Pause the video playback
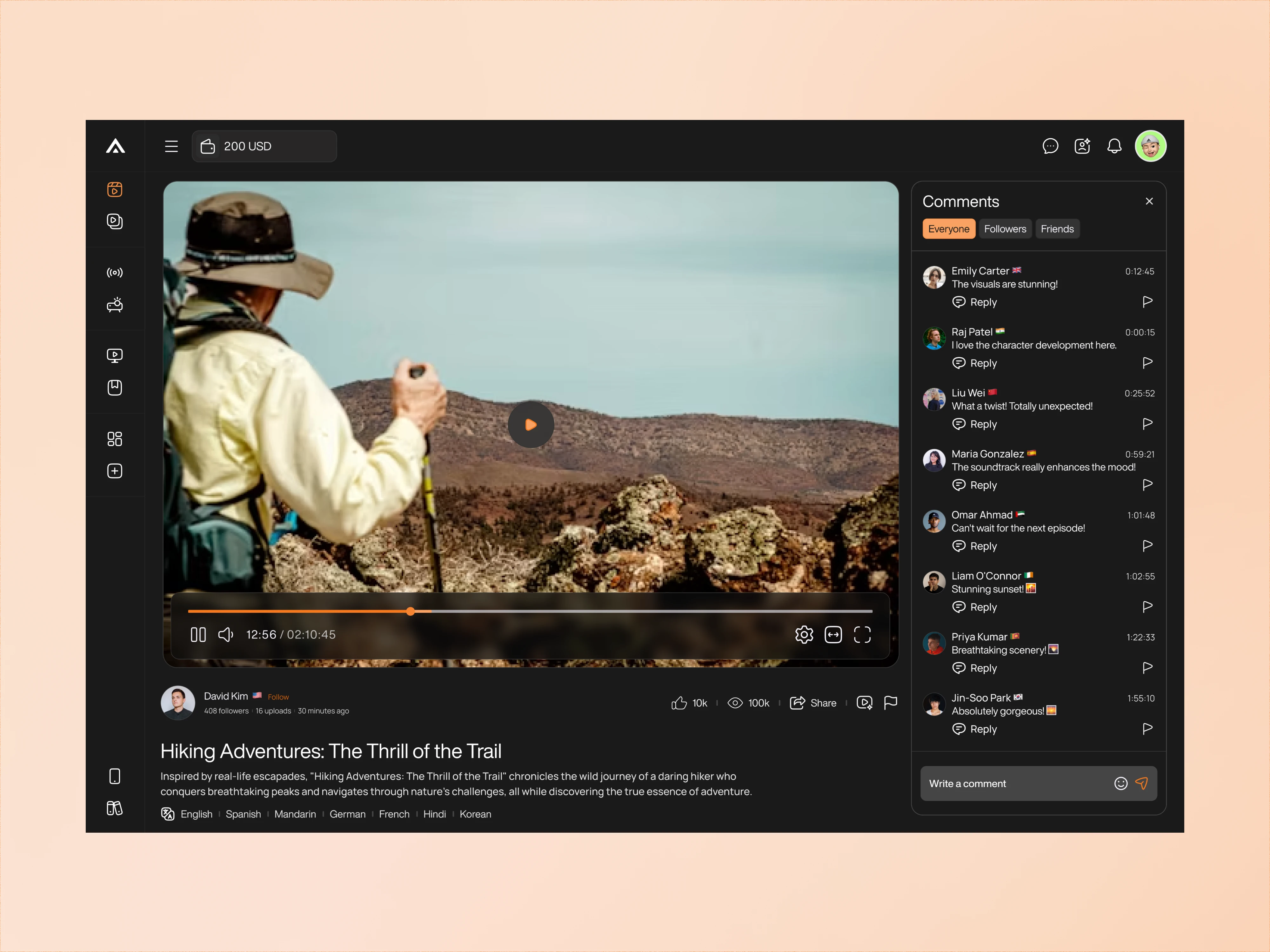The width and height of the screenshot is (1270, 952). pos(198,635)
